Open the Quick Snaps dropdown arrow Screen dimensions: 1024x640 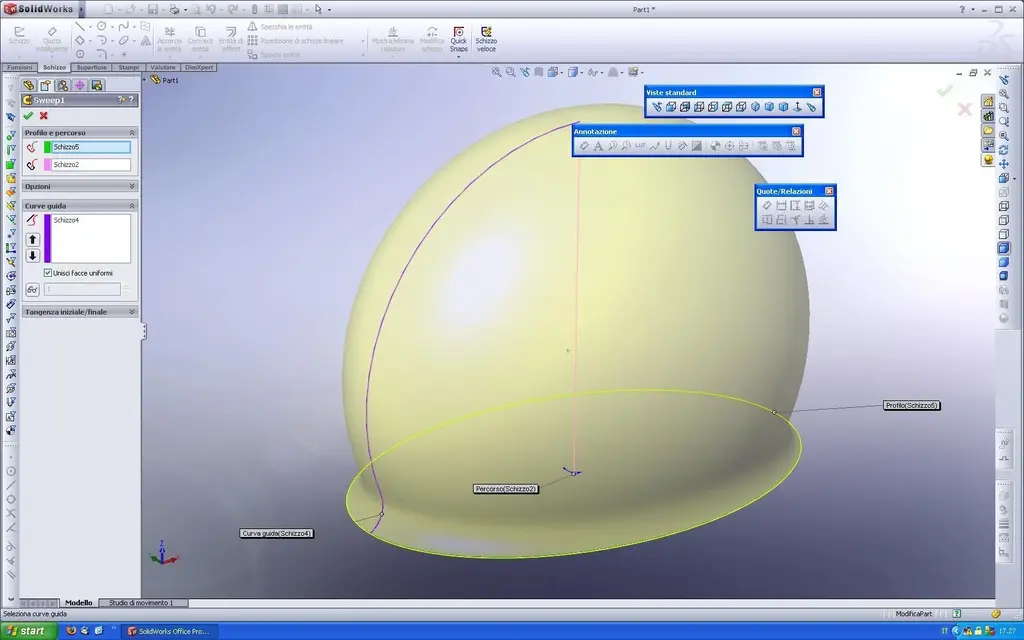click(x=458, y=57)
